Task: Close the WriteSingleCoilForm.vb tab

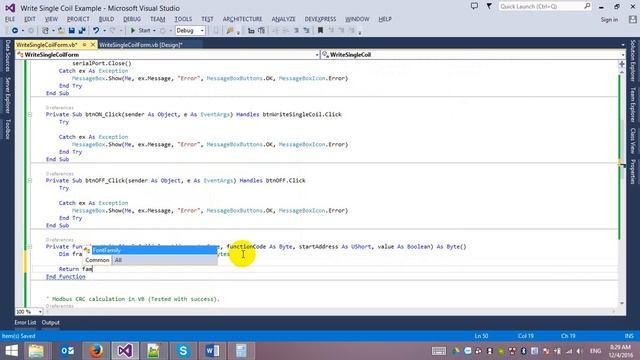Action: [93, 44]
